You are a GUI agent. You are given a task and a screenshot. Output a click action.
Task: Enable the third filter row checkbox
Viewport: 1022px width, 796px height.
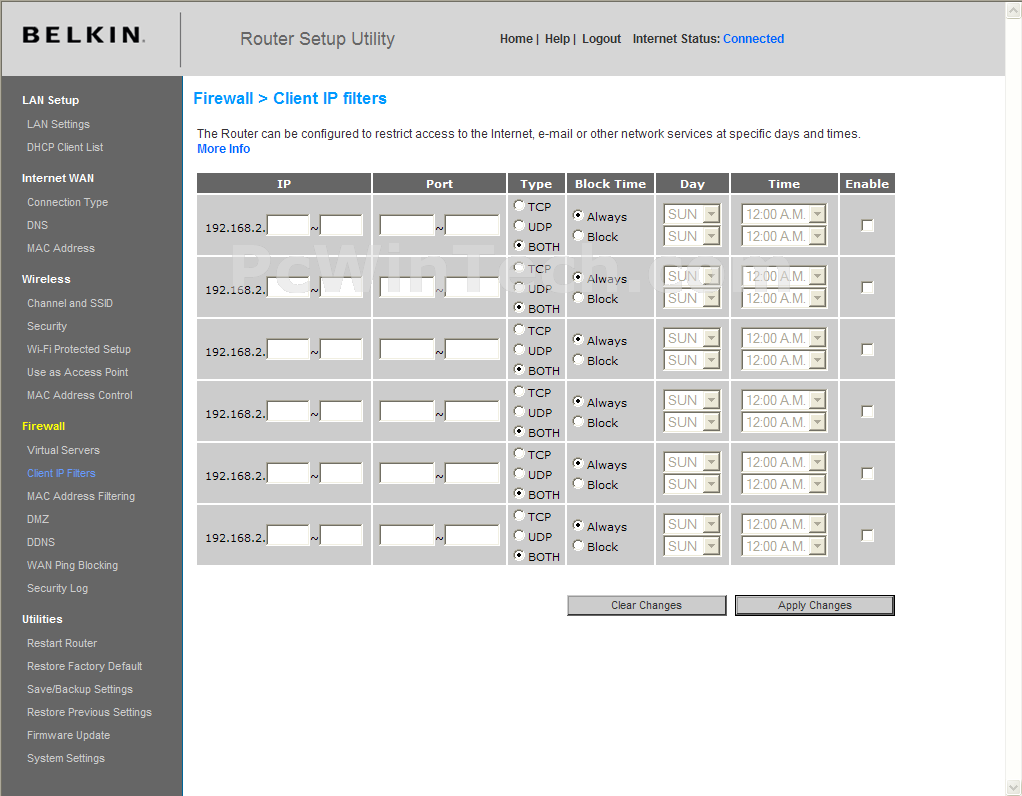[x=867, y=349]
